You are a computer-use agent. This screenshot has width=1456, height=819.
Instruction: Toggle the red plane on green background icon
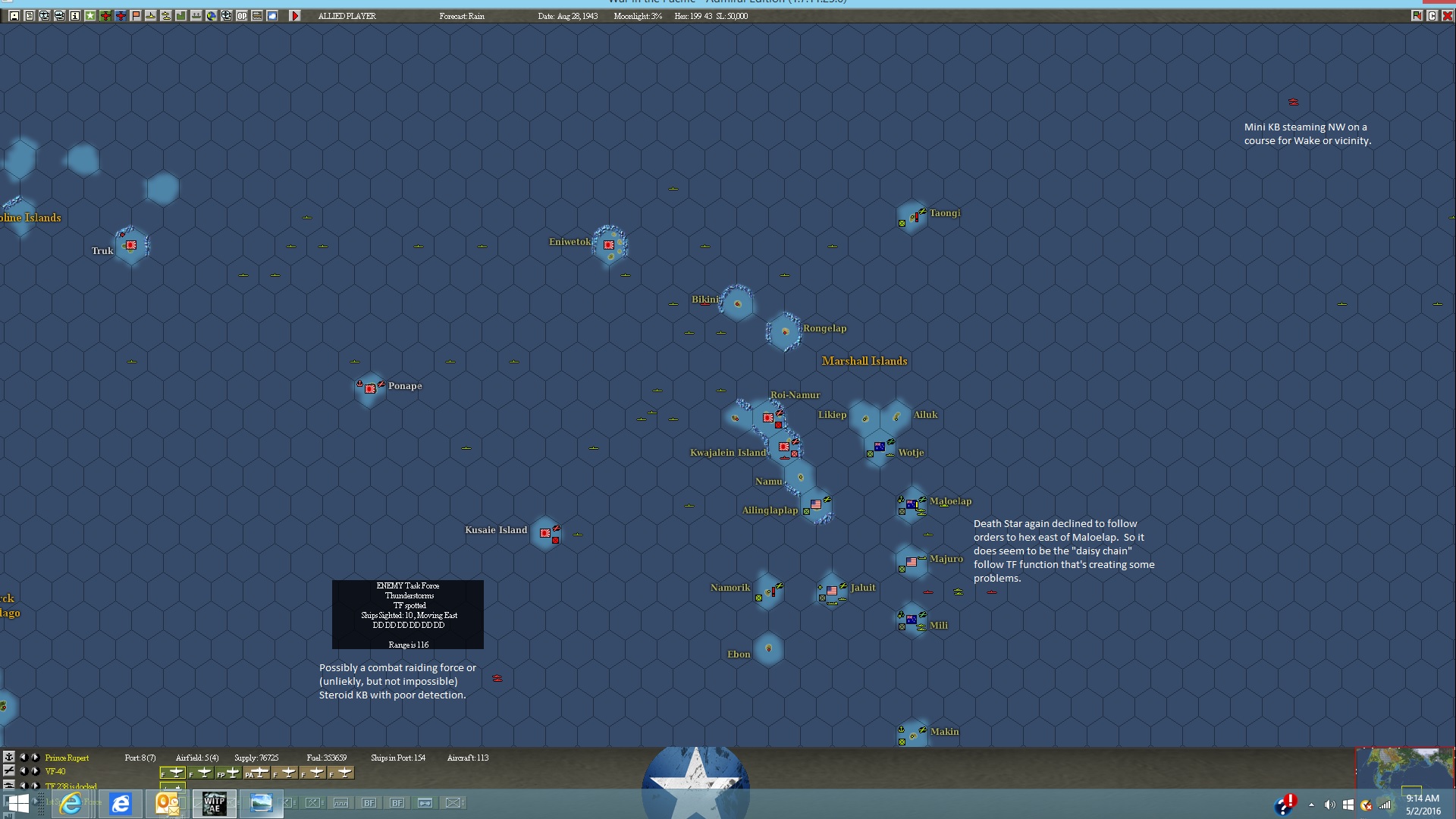coord(105,16)
